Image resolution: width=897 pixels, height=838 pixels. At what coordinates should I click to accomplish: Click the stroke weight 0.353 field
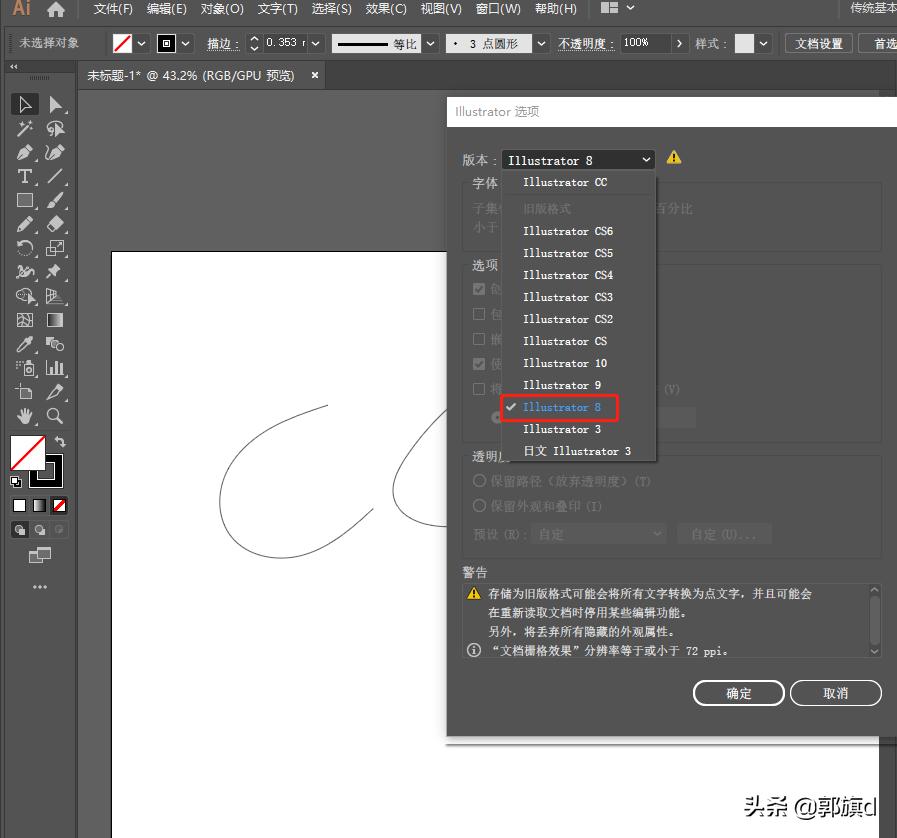click(284, 43)
